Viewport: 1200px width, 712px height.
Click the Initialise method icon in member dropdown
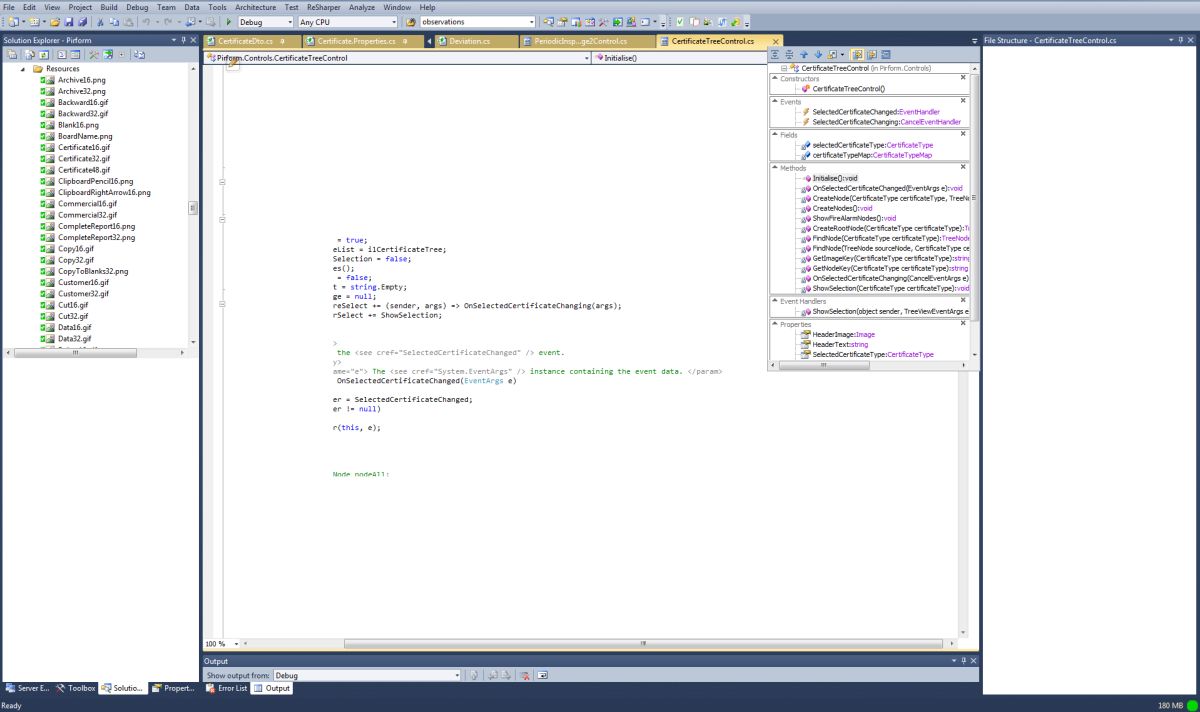point(599,58)
